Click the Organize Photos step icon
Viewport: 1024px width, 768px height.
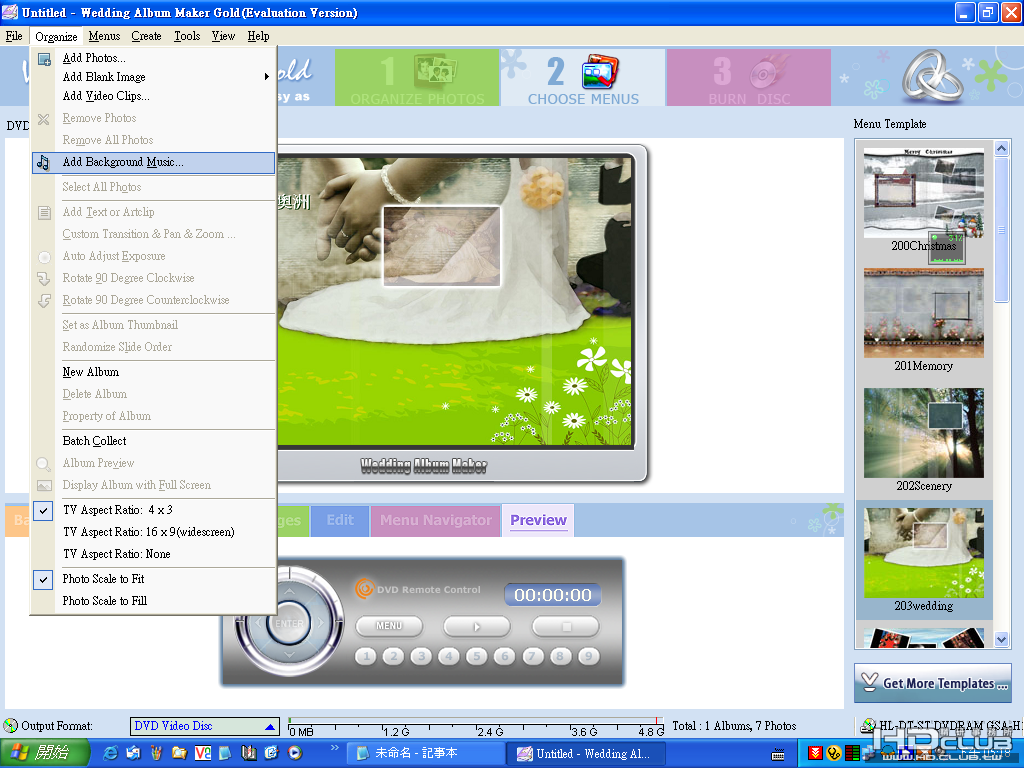click(435, 71)
